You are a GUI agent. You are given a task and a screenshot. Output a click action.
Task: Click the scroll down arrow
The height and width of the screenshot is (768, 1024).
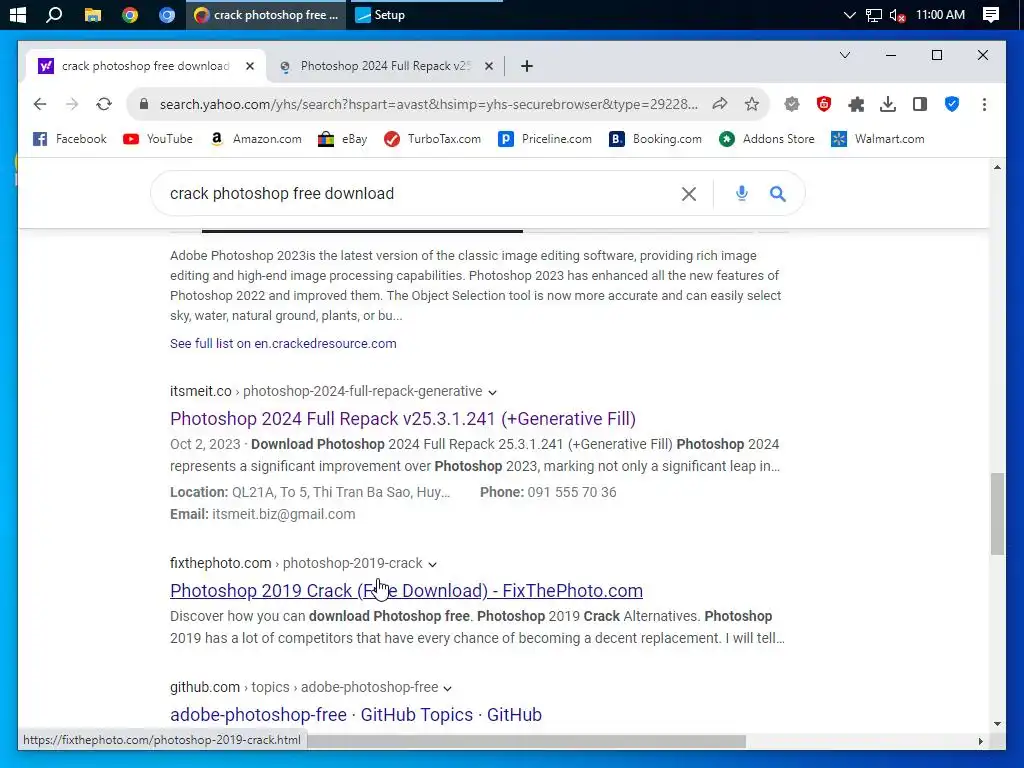pos(997,724)
